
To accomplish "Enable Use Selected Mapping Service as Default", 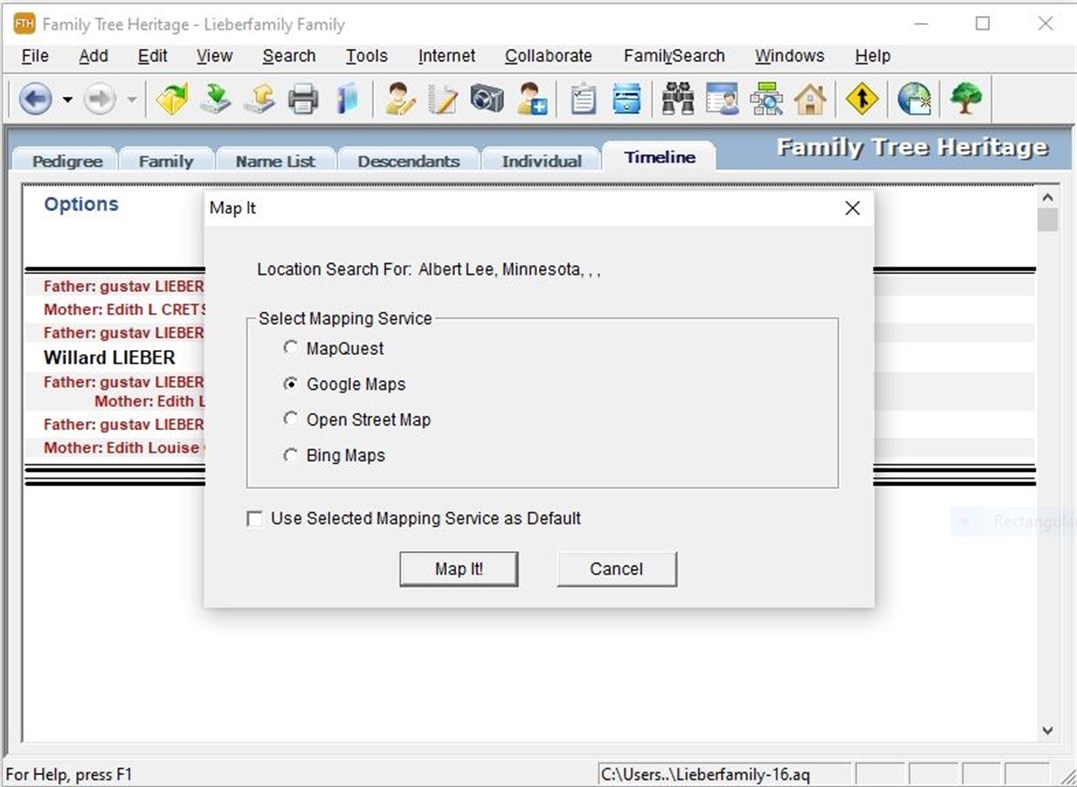I will pos(255,518).
